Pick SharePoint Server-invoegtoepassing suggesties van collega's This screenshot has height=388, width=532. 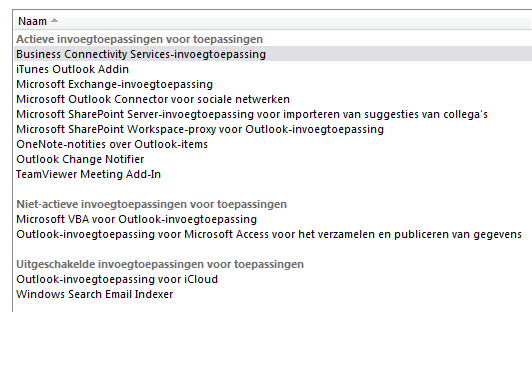coord(273,114)
